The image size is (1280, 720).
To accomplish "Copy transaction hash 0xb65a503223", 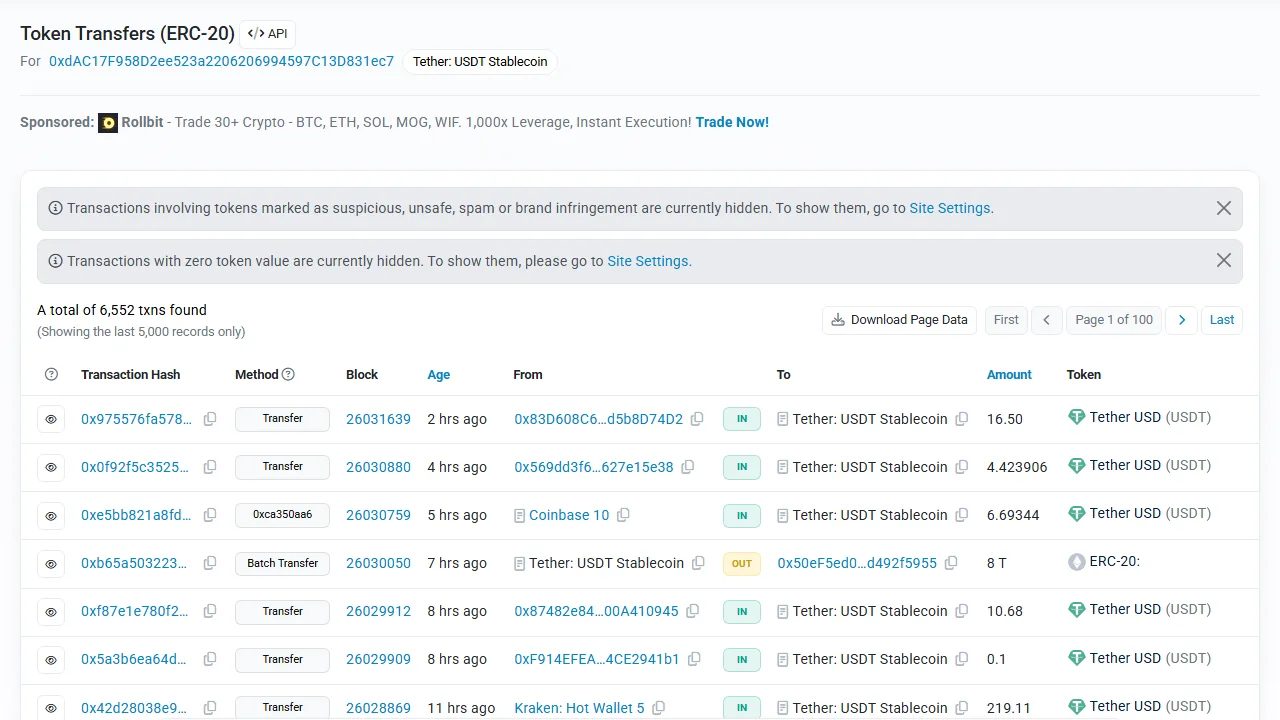I will [x=210, y=563].
